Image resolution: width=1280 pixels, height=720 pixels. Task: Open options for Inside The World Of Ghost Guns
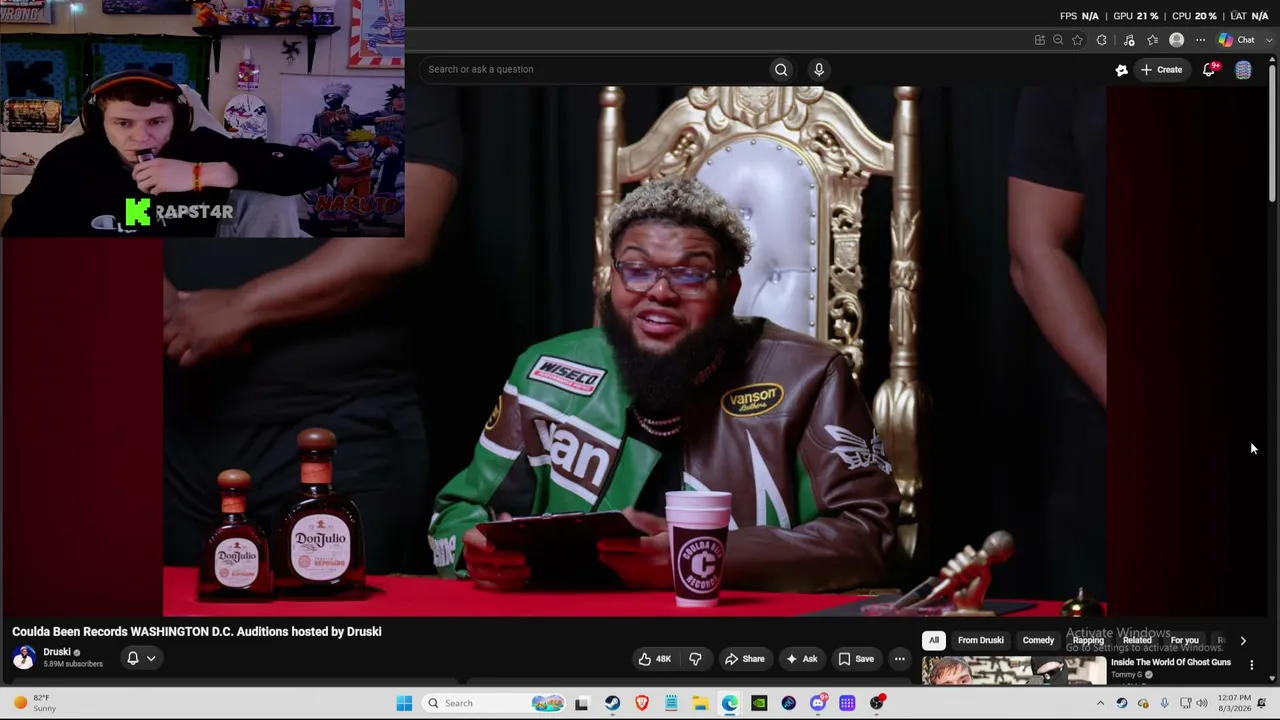coord(1251,664)
